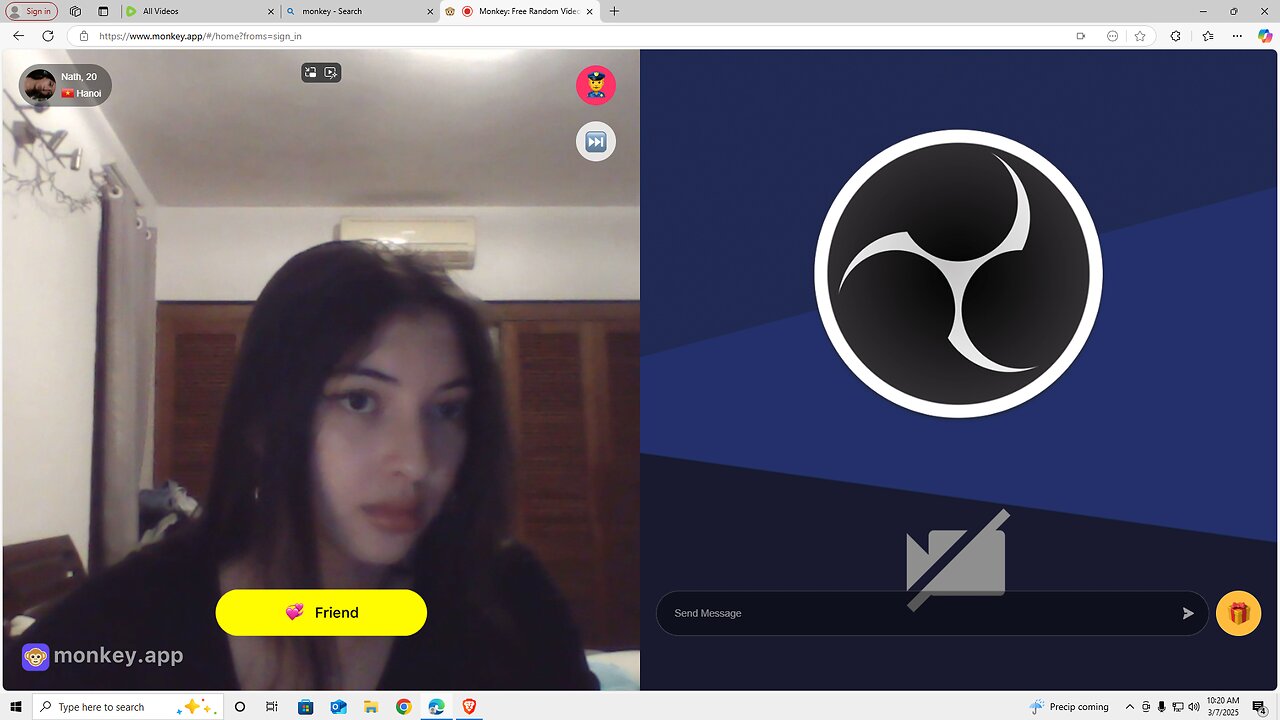The image size is (1280, 720).
Task: Report user with the police officer icon
Action: (x=595, y=85)
